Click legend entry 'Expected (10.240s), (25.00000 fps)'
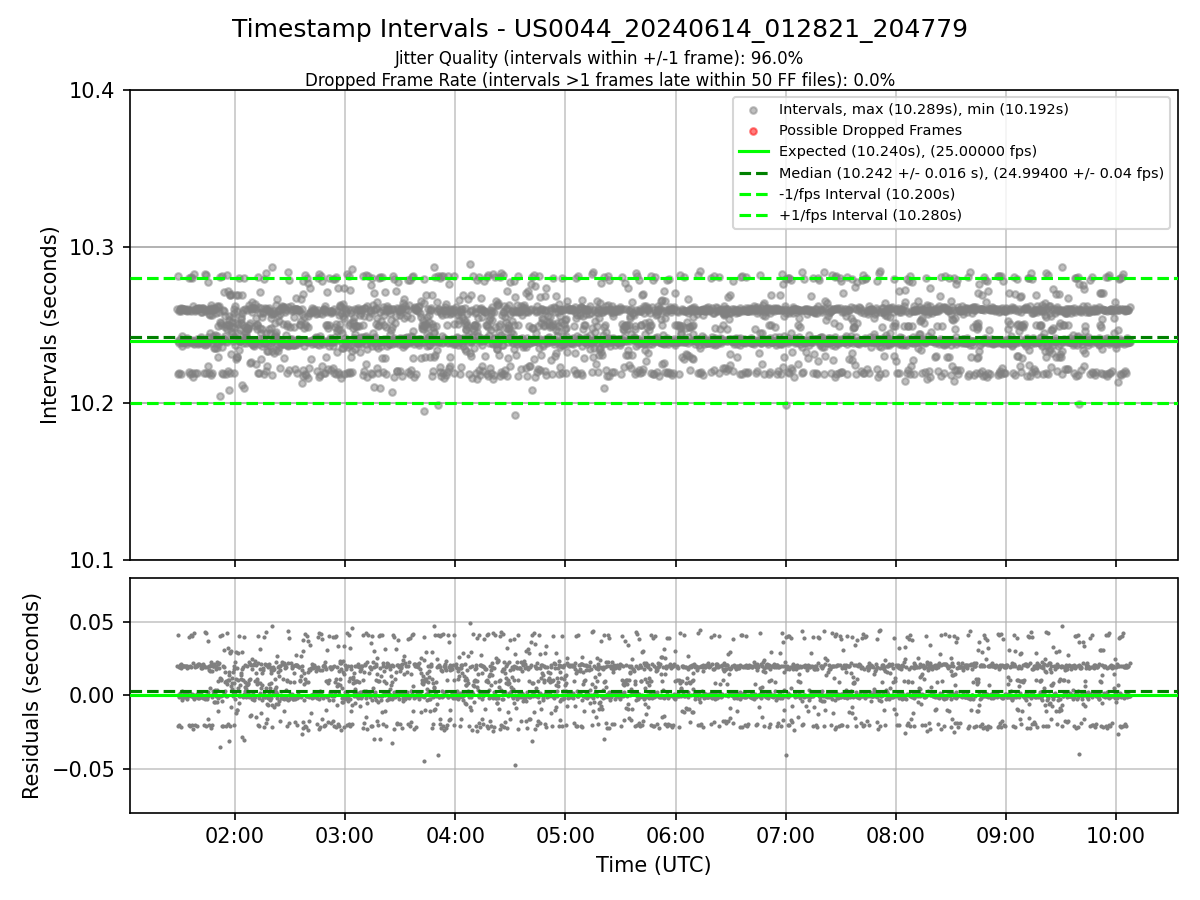Image resolution: width=1200 pixels, height=900 pixels. [x=908, y=151]
